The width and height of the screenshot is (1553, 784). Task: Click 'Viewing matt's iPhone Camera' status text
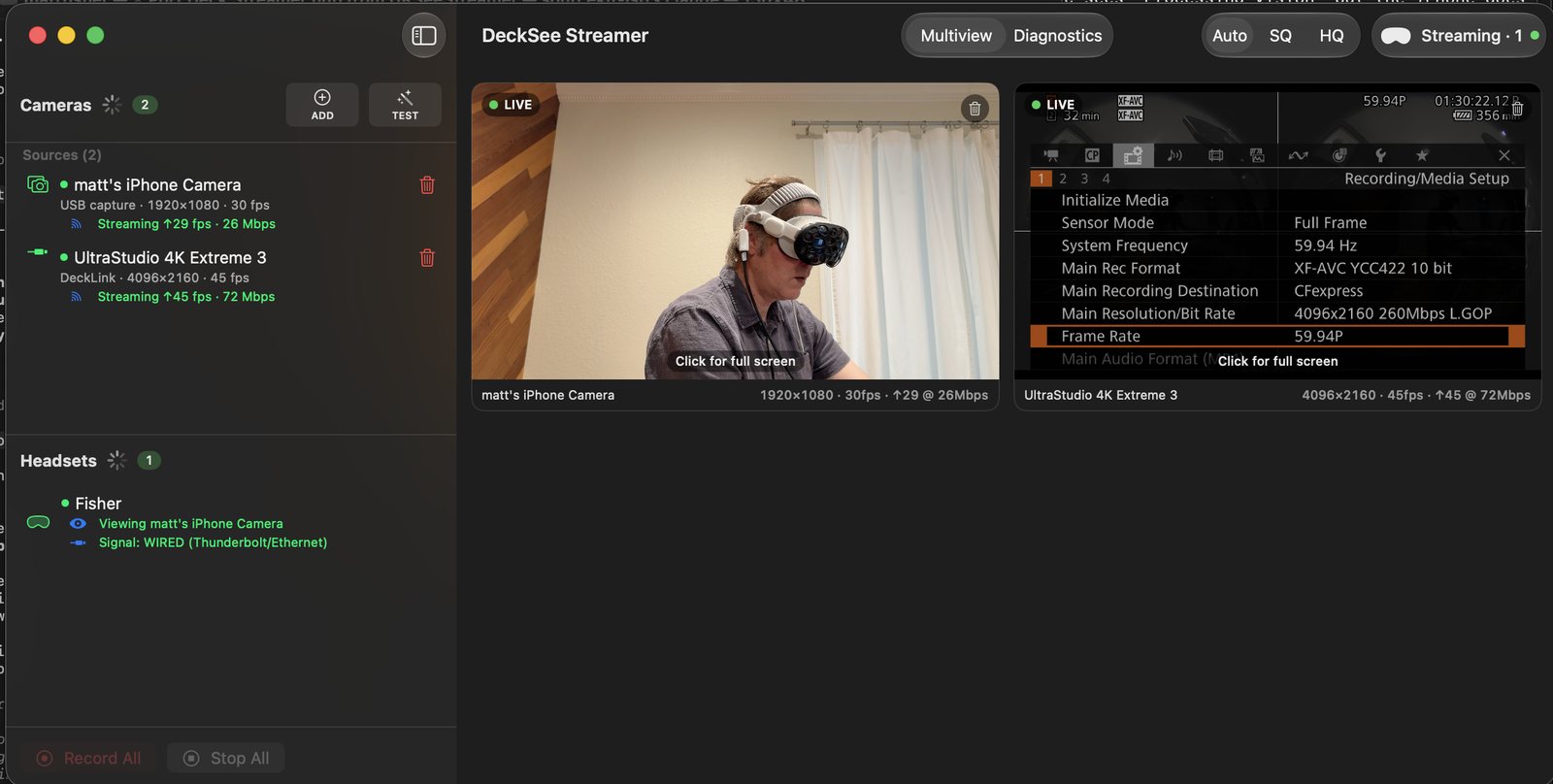pos(191,524)
